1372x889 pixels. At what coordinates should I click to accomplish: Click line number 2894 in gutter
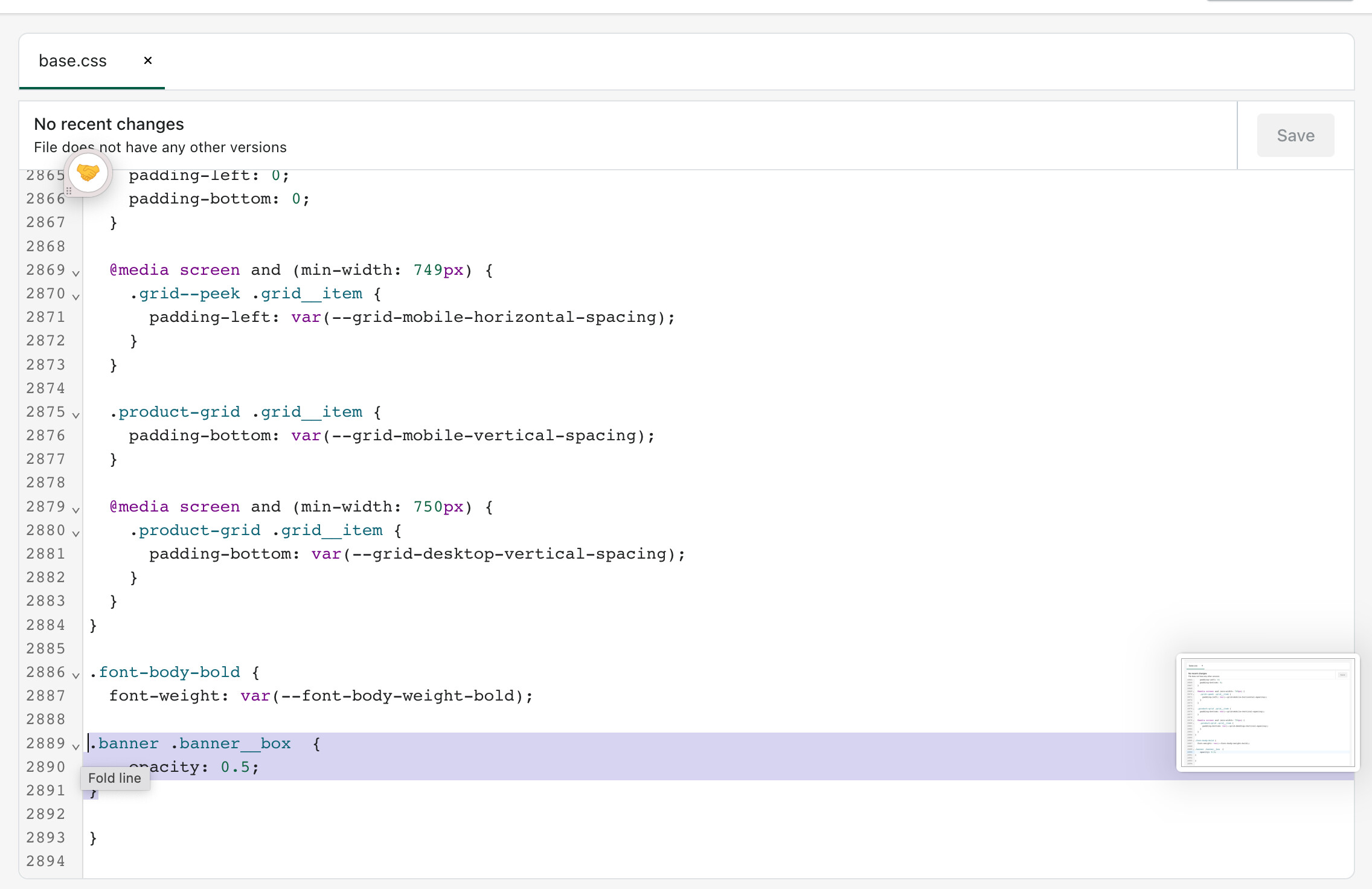pos(45,861)
